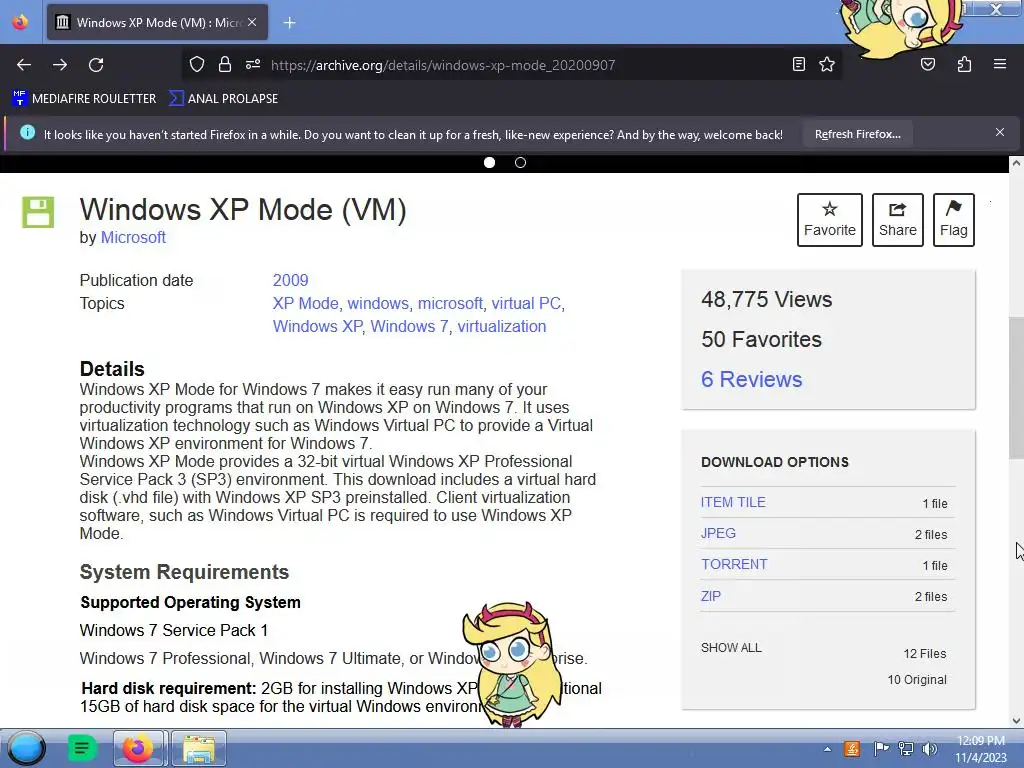
Task: Open site permissions icon in address bar
Action: 253,64
